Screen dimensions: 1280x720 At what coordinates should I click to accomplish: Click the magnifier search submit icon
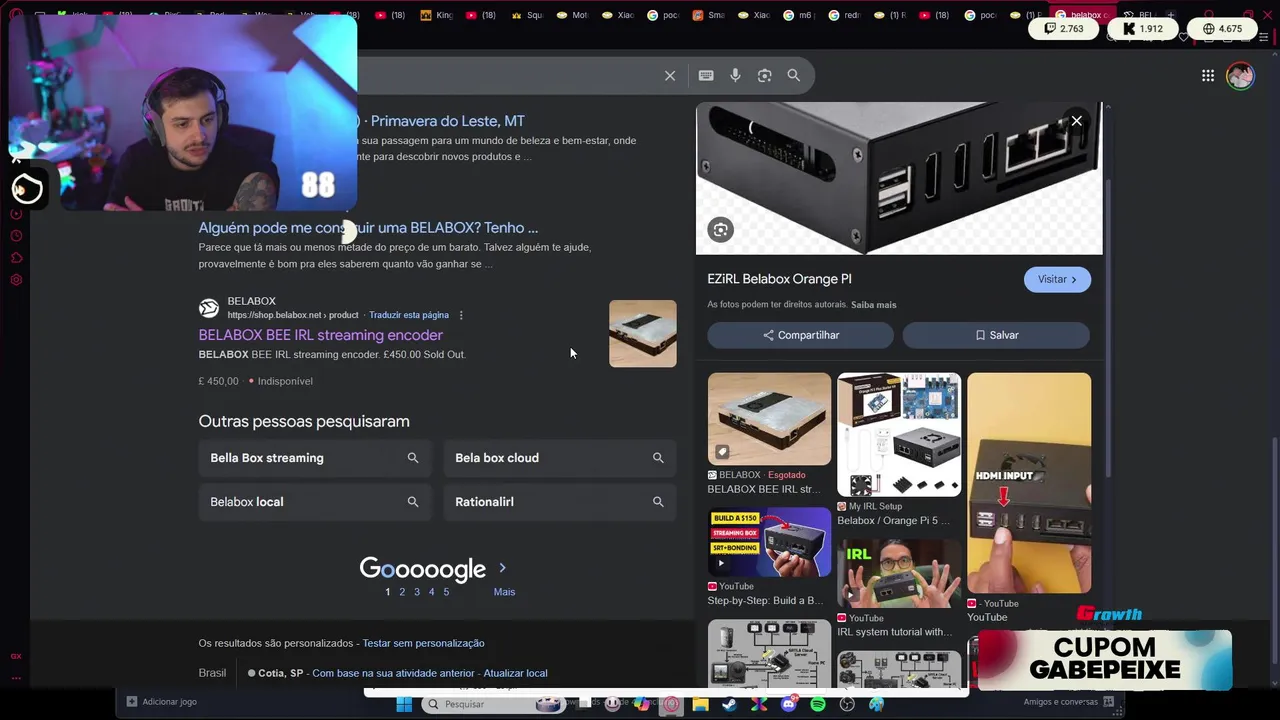[793, 76]
